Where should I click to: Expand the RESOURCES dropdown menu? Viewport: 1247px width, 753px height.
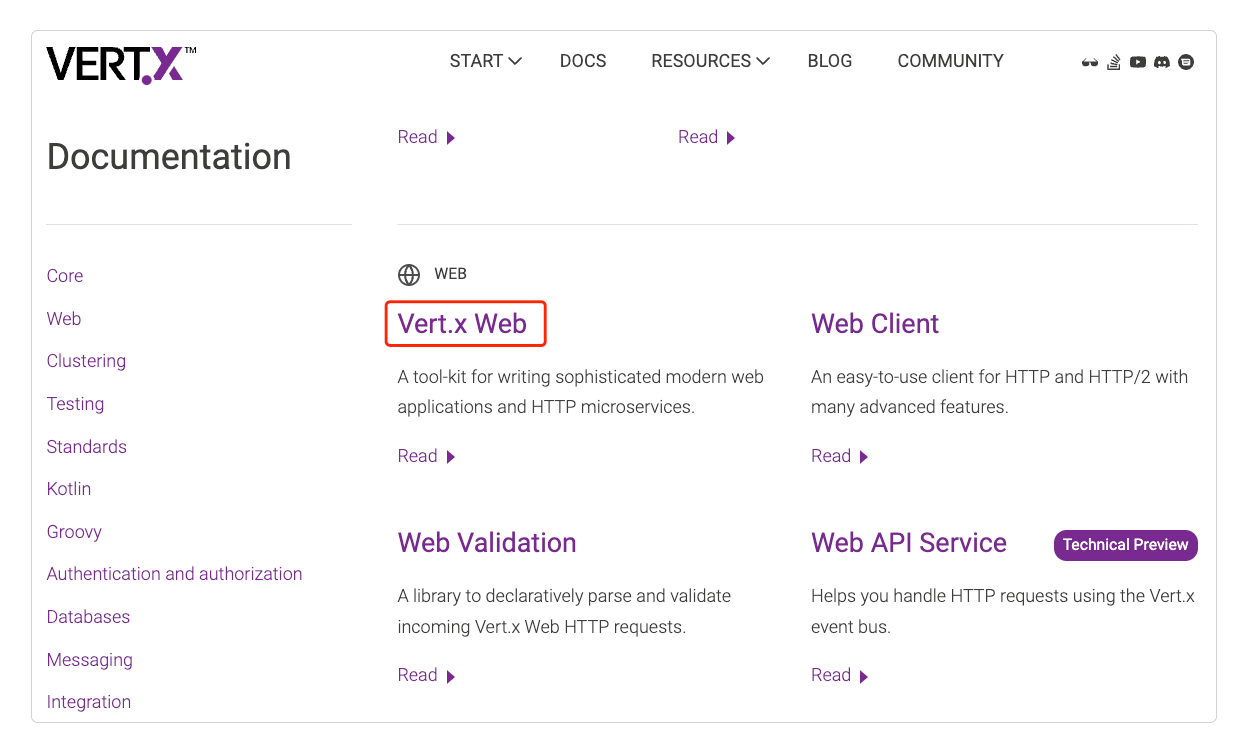(710, 61)
